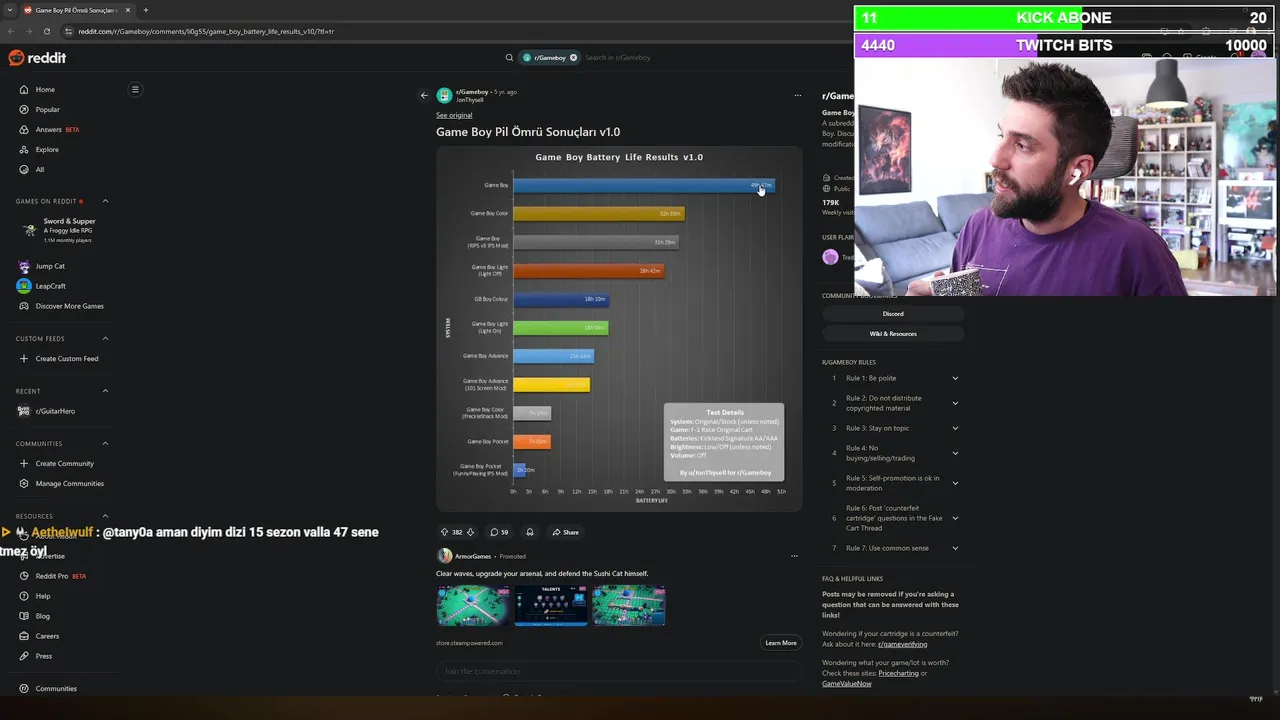Click the search magnifier icon
Screen dimensions: 1280x720
coord(509,58)
